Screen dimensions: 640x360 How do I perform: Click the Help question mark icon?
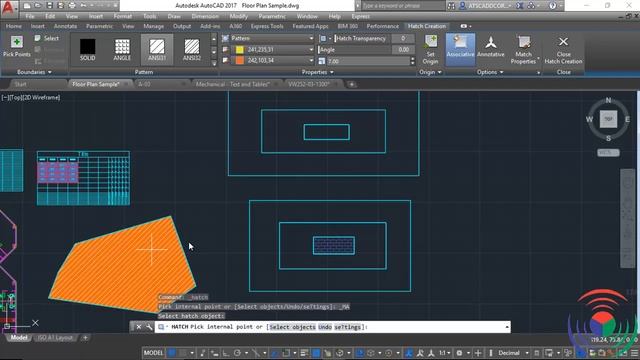[x=552, y=6]
